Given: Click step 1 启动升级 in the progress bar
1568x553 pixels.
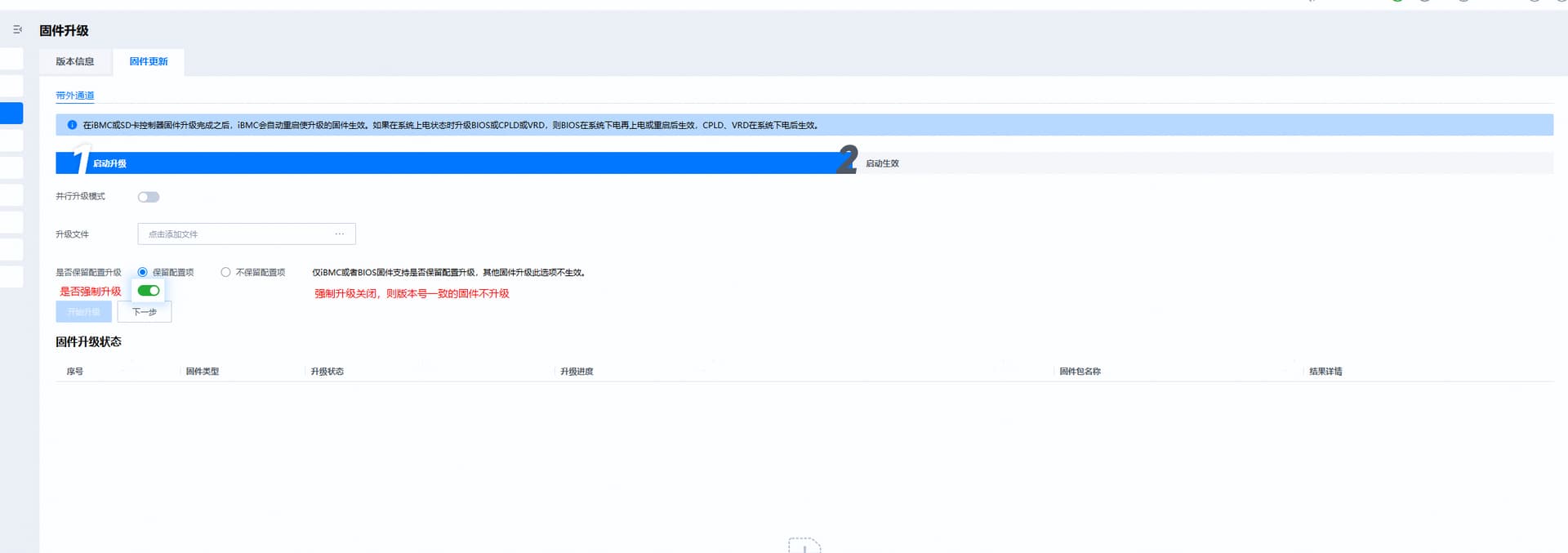Looking at the screenshot, I should point(109,163).
